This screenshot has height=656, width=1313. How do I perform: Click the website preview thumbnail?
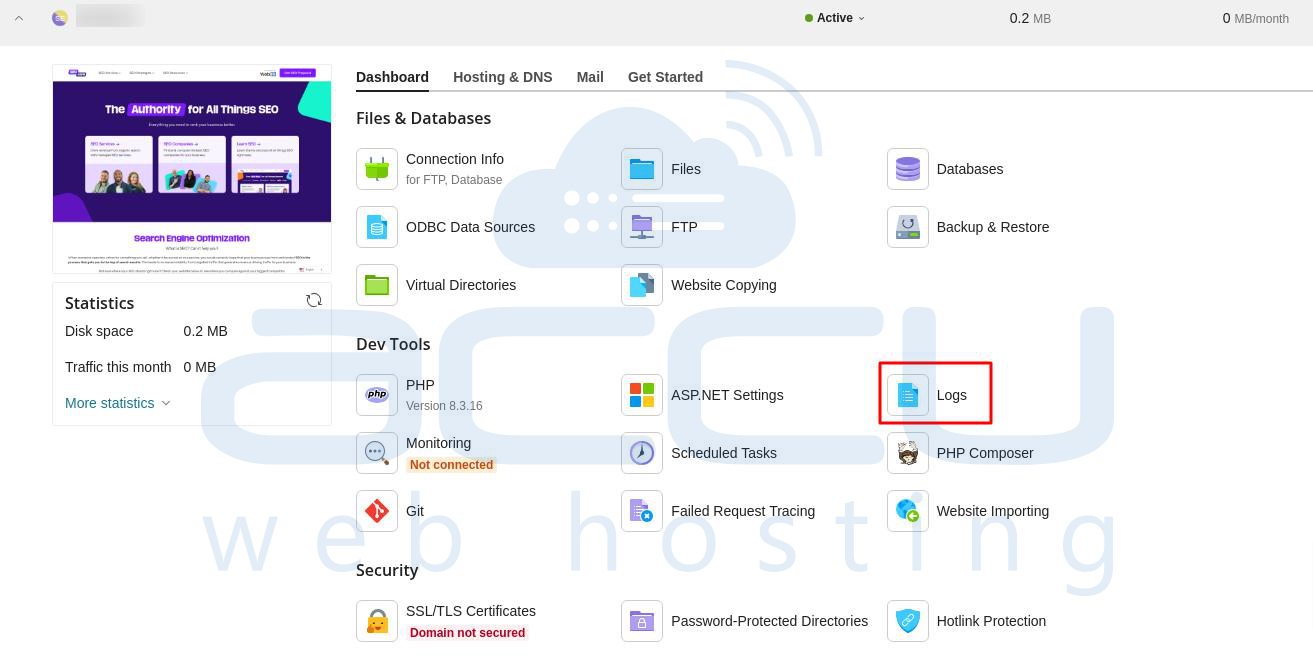[192, 169]
